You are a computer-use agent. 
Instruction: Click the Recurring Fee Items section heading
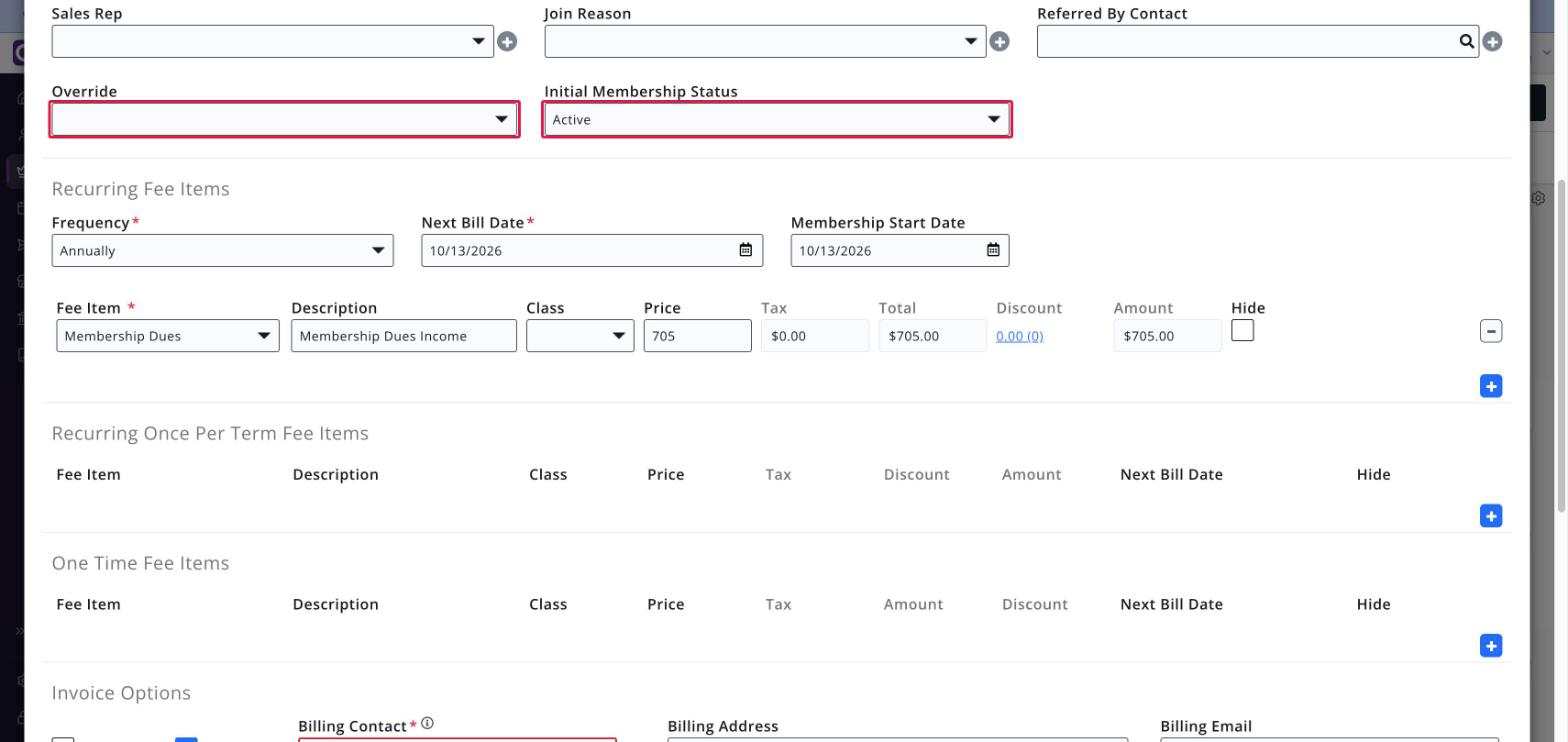pos(141,189)
